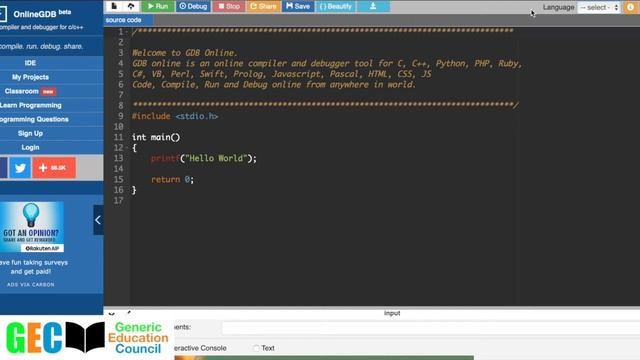Switch to the source code tab

[x=123, y=20]
